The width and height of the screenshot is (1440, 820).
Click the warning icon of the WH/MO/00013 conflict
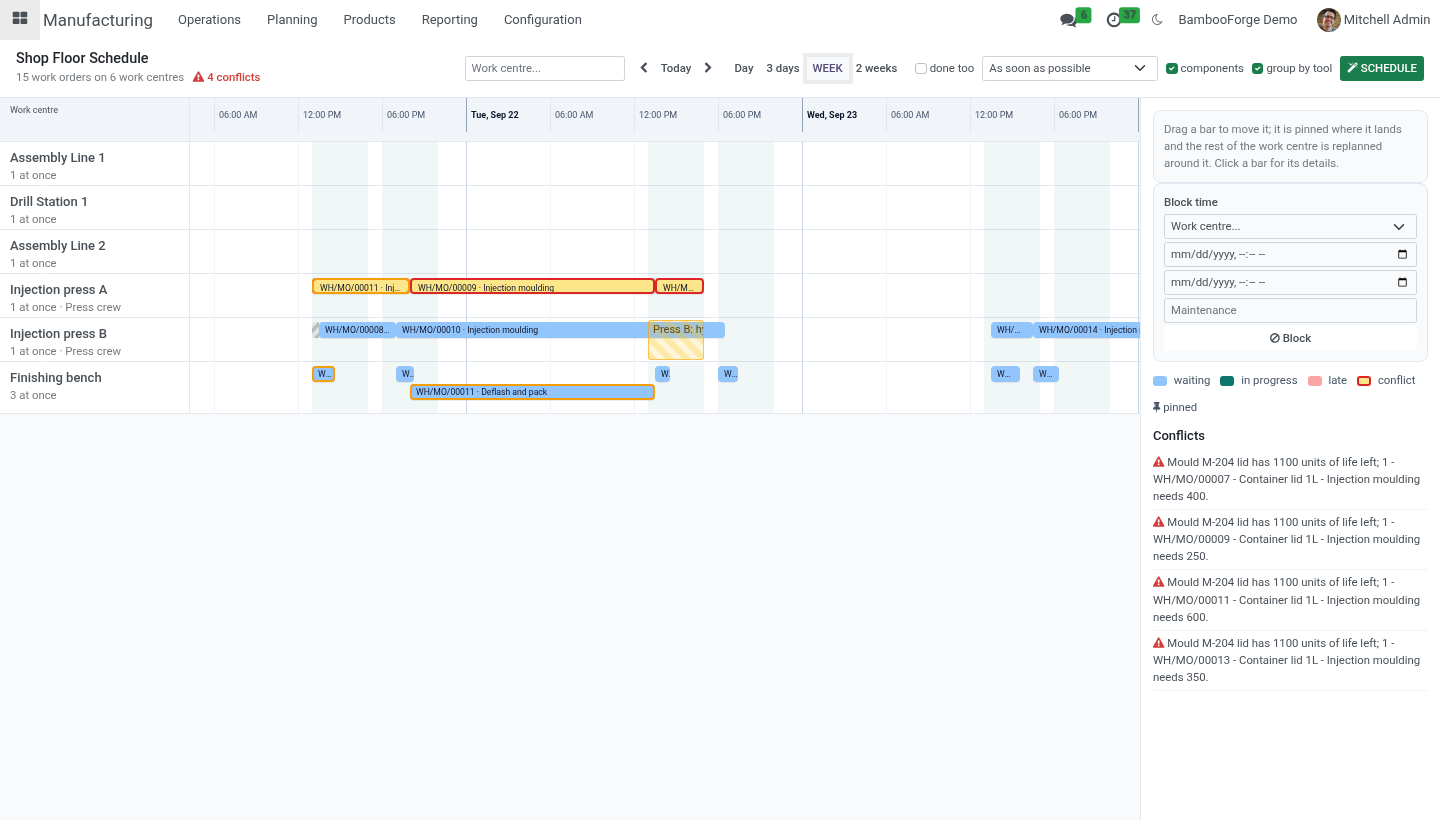tap(1159, 643)
